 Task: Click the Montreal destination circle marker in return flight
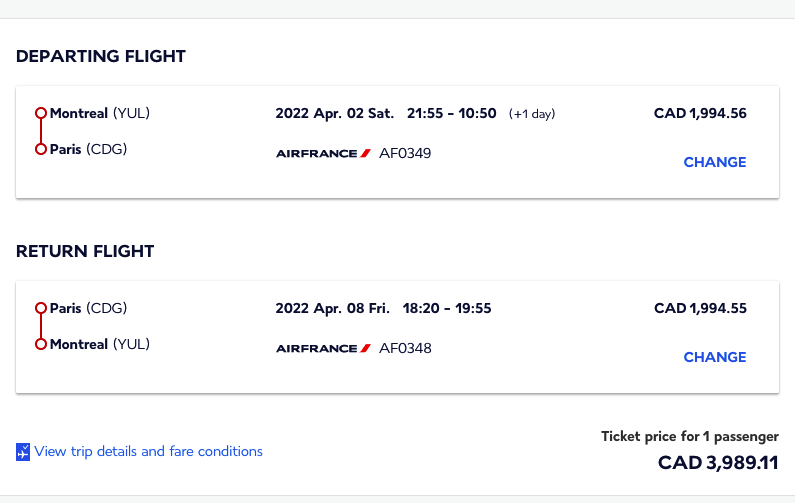41,344
